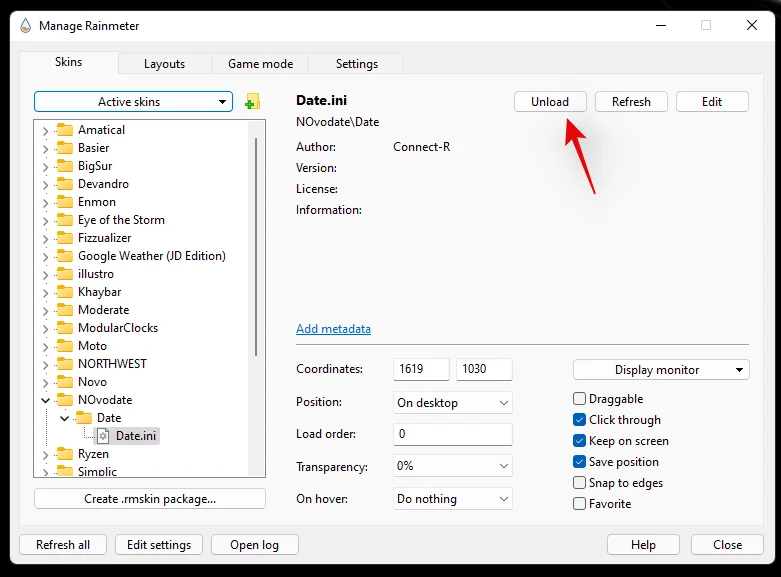Click the Refresh all button

point(63,545)
